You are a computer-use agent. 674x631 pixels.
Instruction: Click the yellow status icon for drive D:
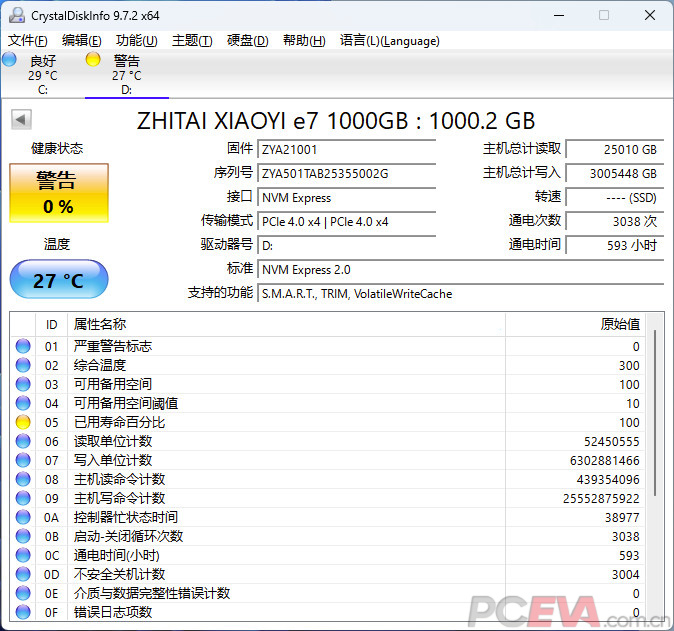click(x=93, y=60)
